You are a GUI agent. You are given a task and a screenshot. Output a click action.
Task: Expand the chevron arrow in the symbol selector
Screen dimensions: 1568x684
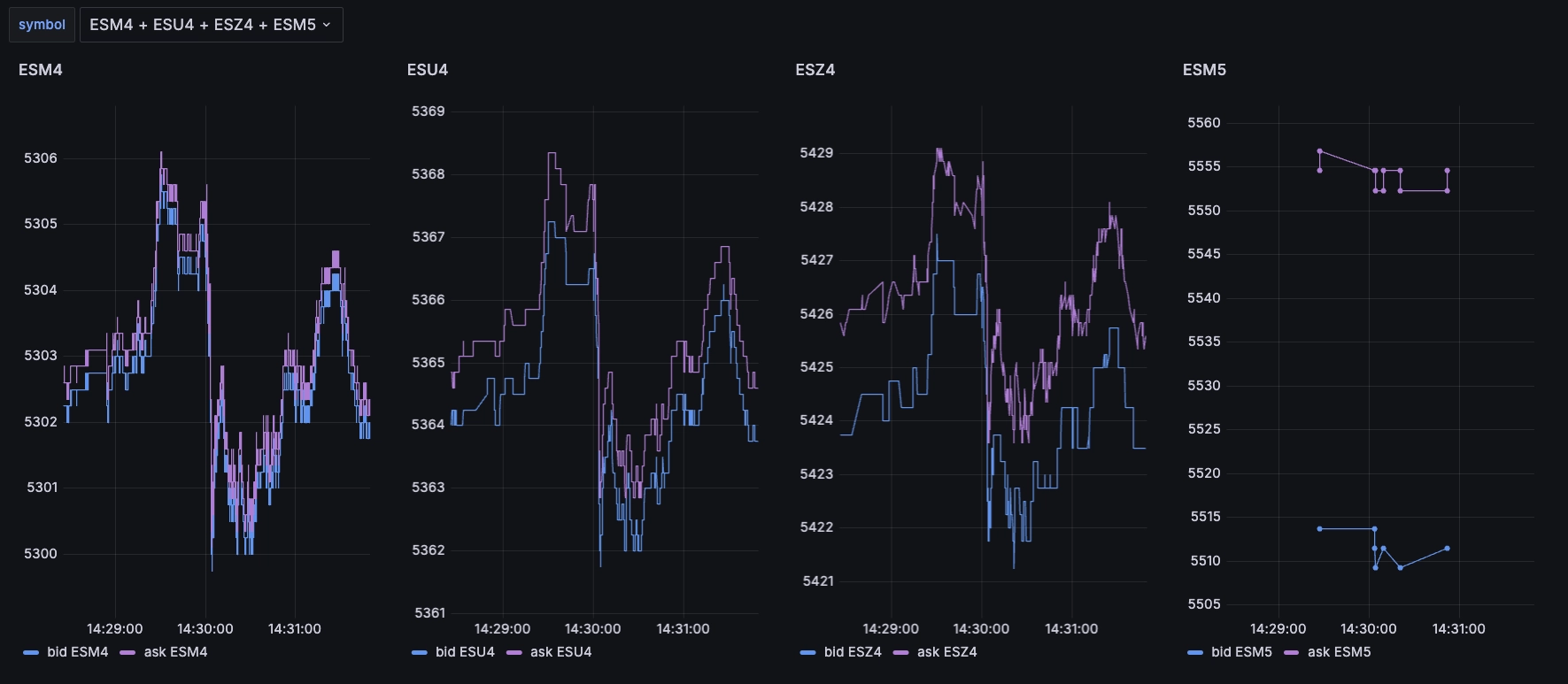327,25
